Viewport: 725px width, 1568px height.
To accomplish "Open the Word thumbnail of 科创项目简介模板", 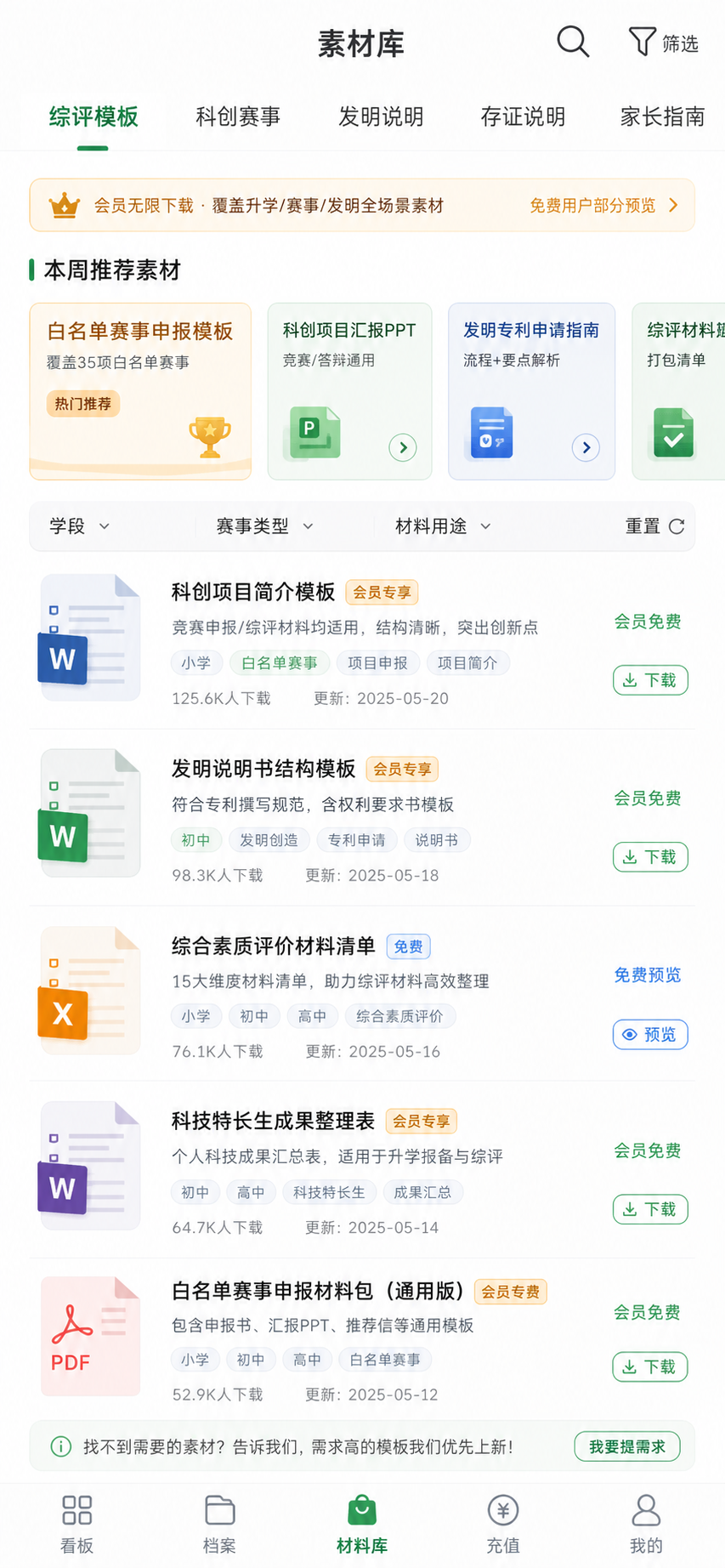I will [89, 638].
